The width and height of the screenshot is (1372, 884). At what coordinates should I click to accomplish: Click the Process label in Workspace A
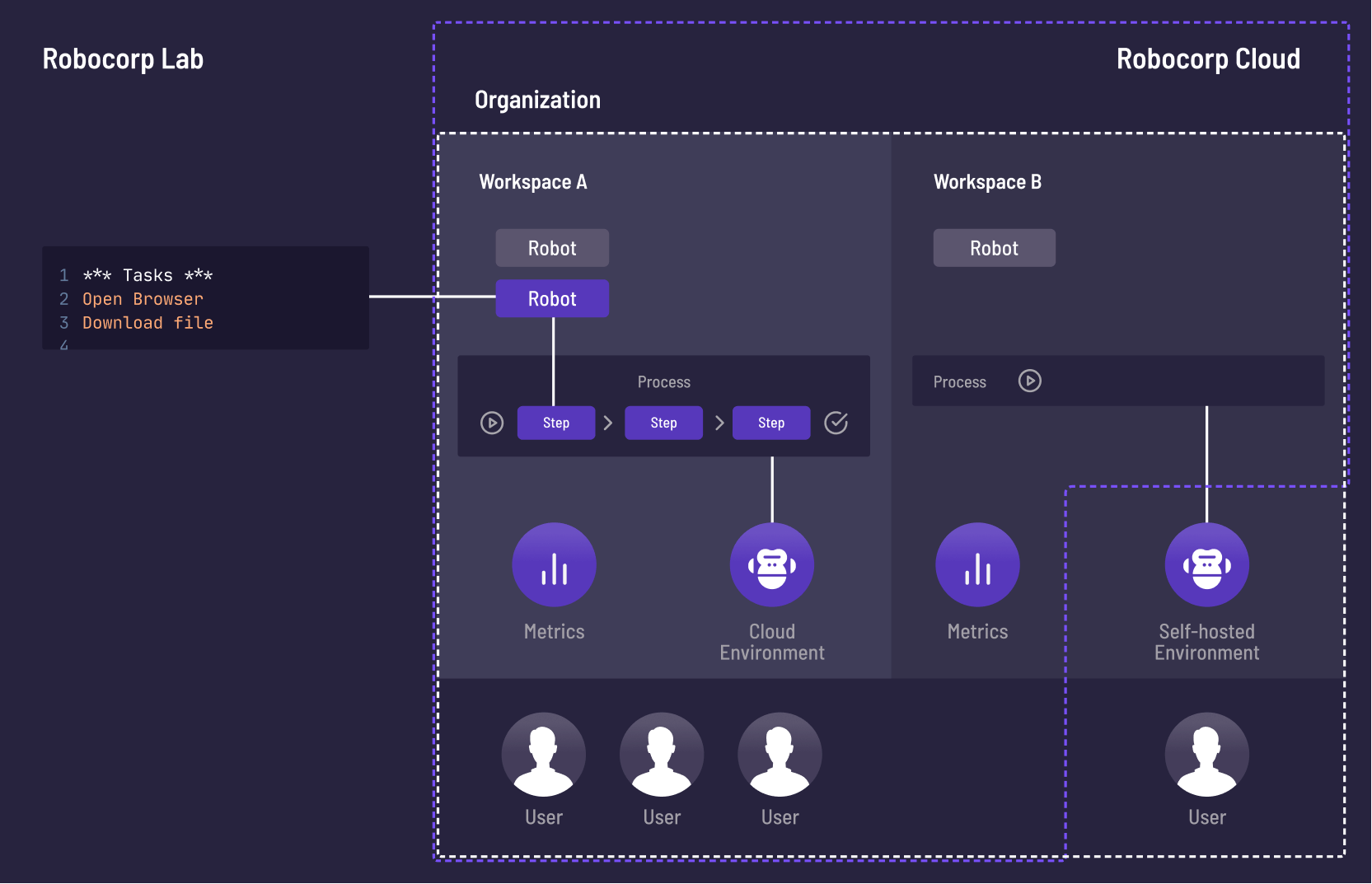664,382
